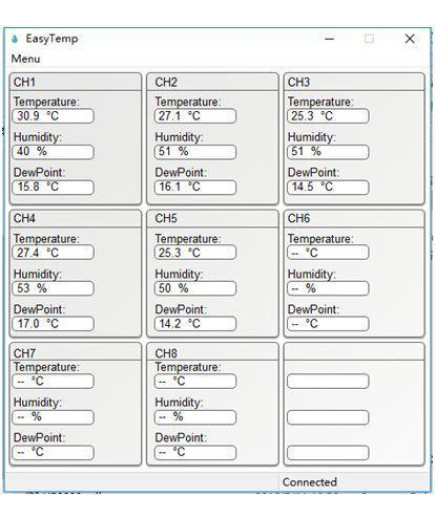Minimize the EasyTemp window
This screenshot has width=435, height=521.
329,39
